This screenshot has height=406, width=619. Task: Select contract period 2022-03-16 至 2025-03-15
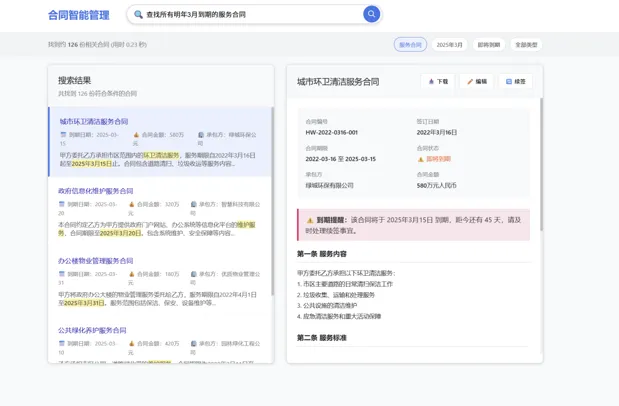[x=341, y=159]
